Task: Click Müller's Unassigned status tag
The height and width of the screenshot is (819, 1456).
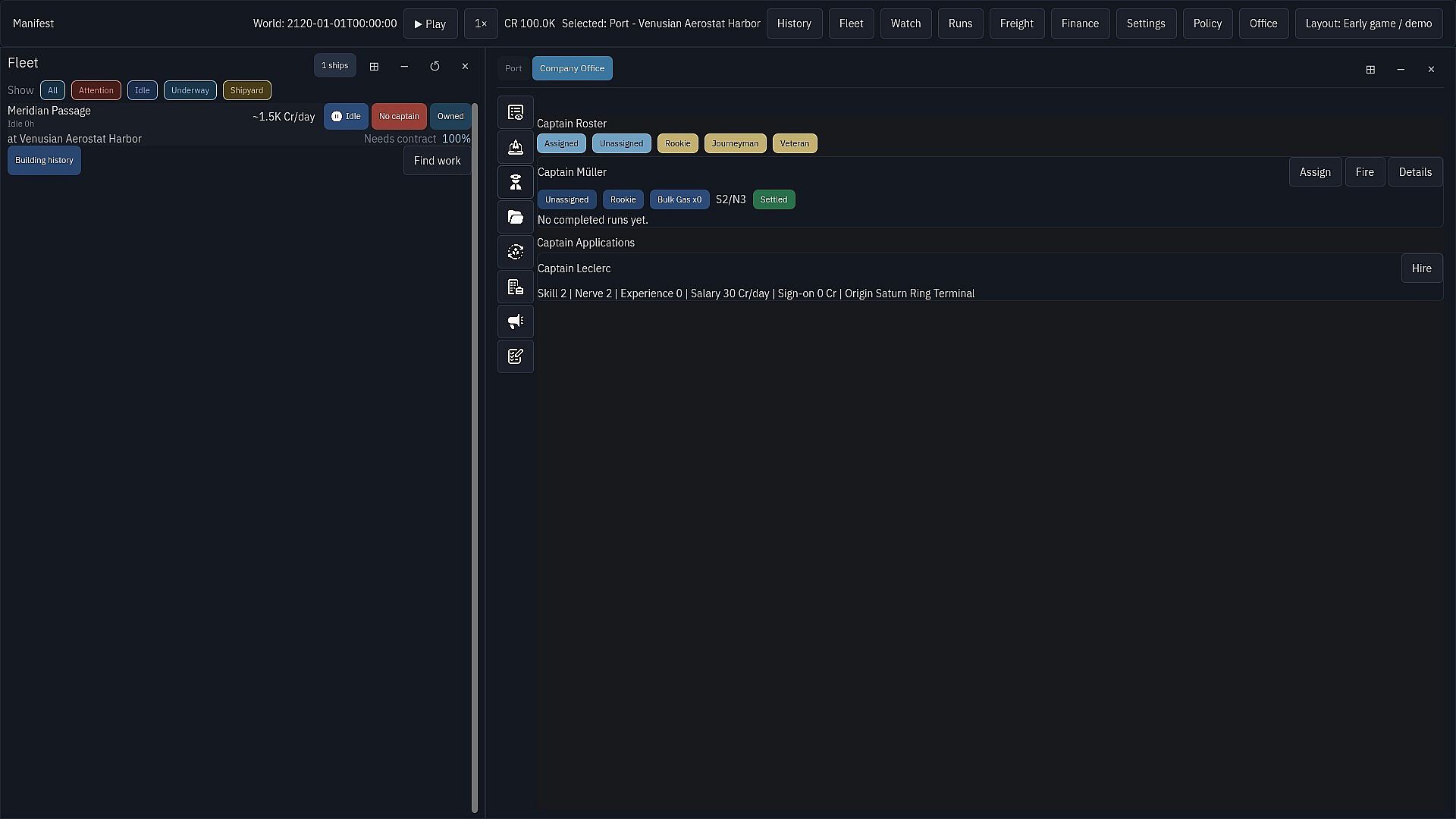Action: click(566, 200)
